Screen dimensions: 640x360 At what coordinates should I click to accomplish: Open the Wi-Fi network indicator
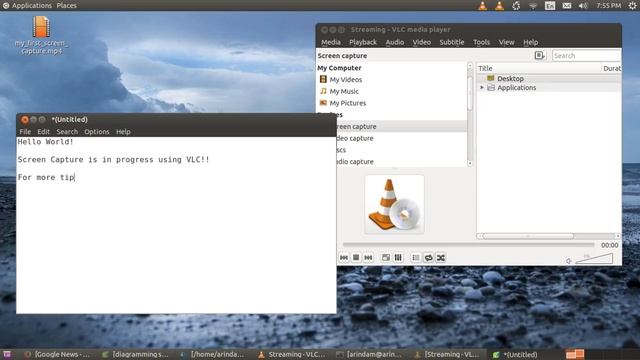(x=533, y=5)
